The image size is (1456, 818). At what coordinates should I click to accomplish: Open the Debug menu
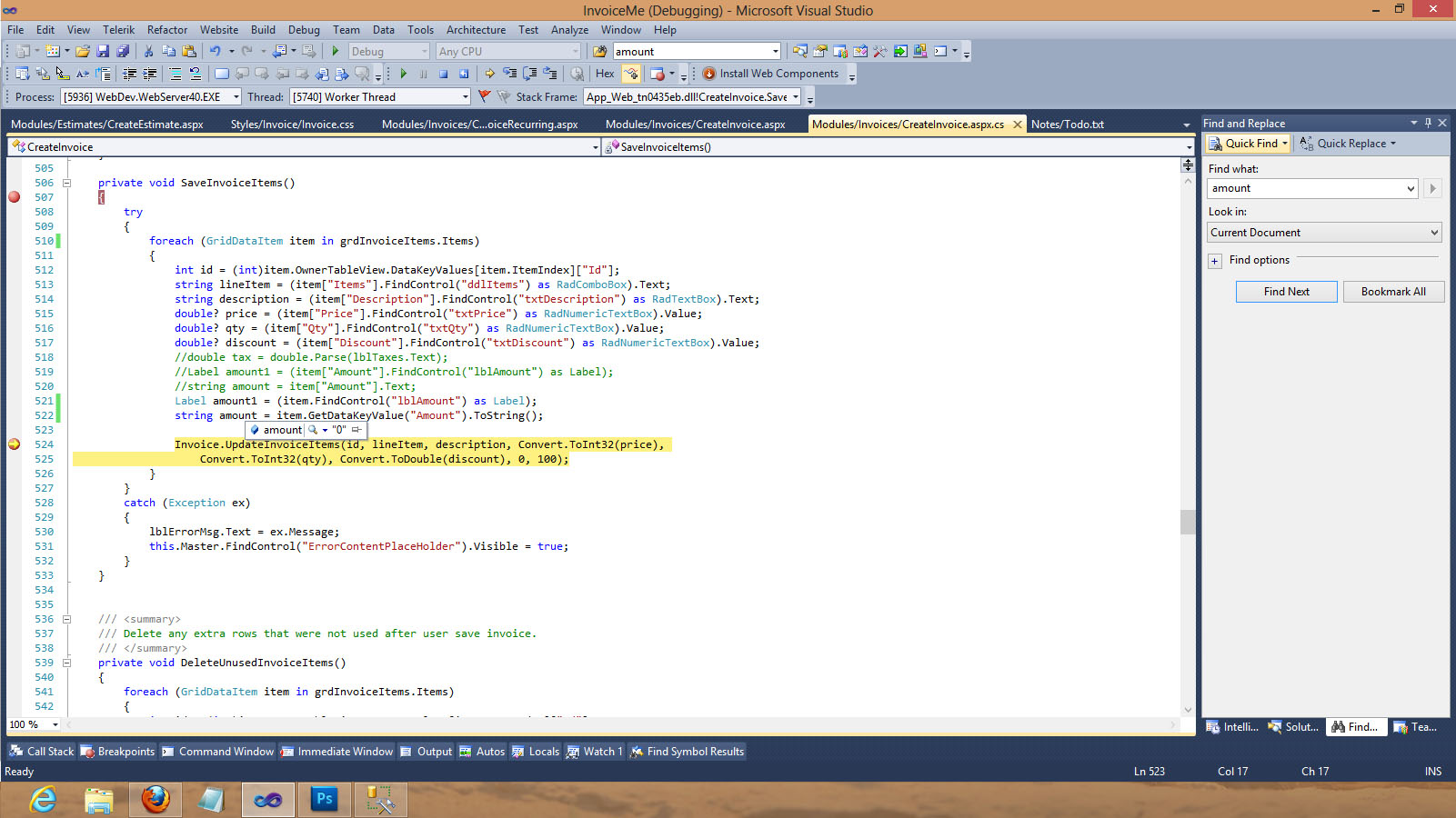click(304, 30)
